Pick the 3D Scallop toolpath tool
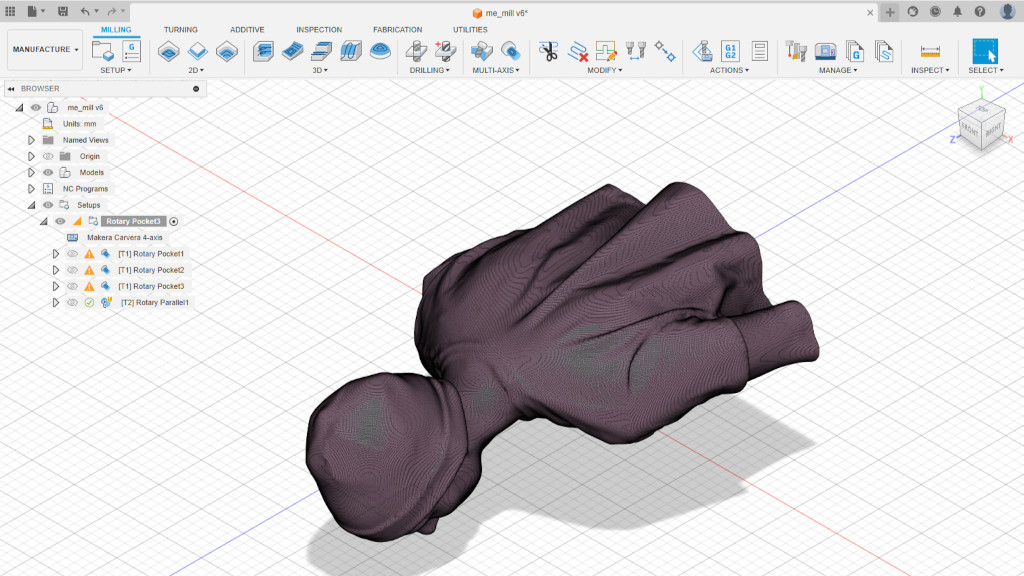 380,51
